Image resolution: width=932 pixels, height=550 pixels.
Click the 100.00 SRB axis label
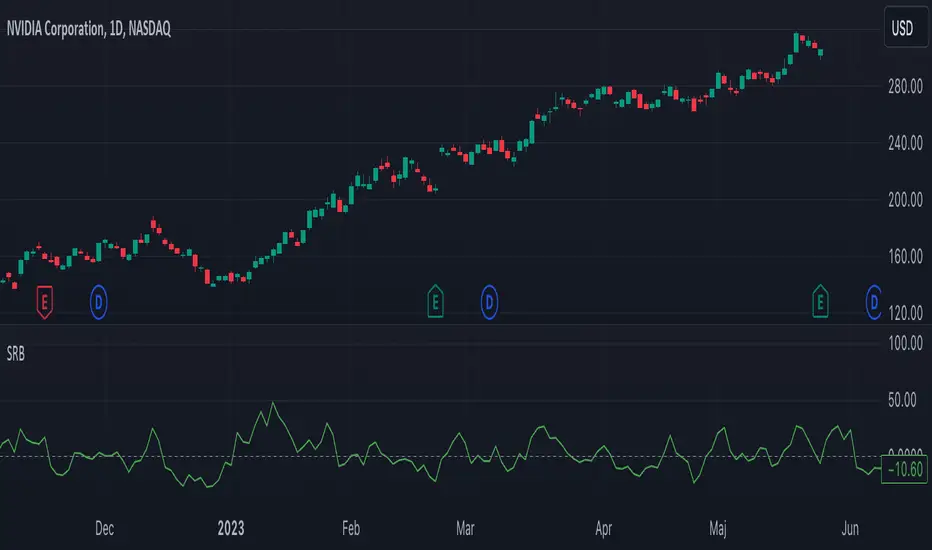coord(905,343)
